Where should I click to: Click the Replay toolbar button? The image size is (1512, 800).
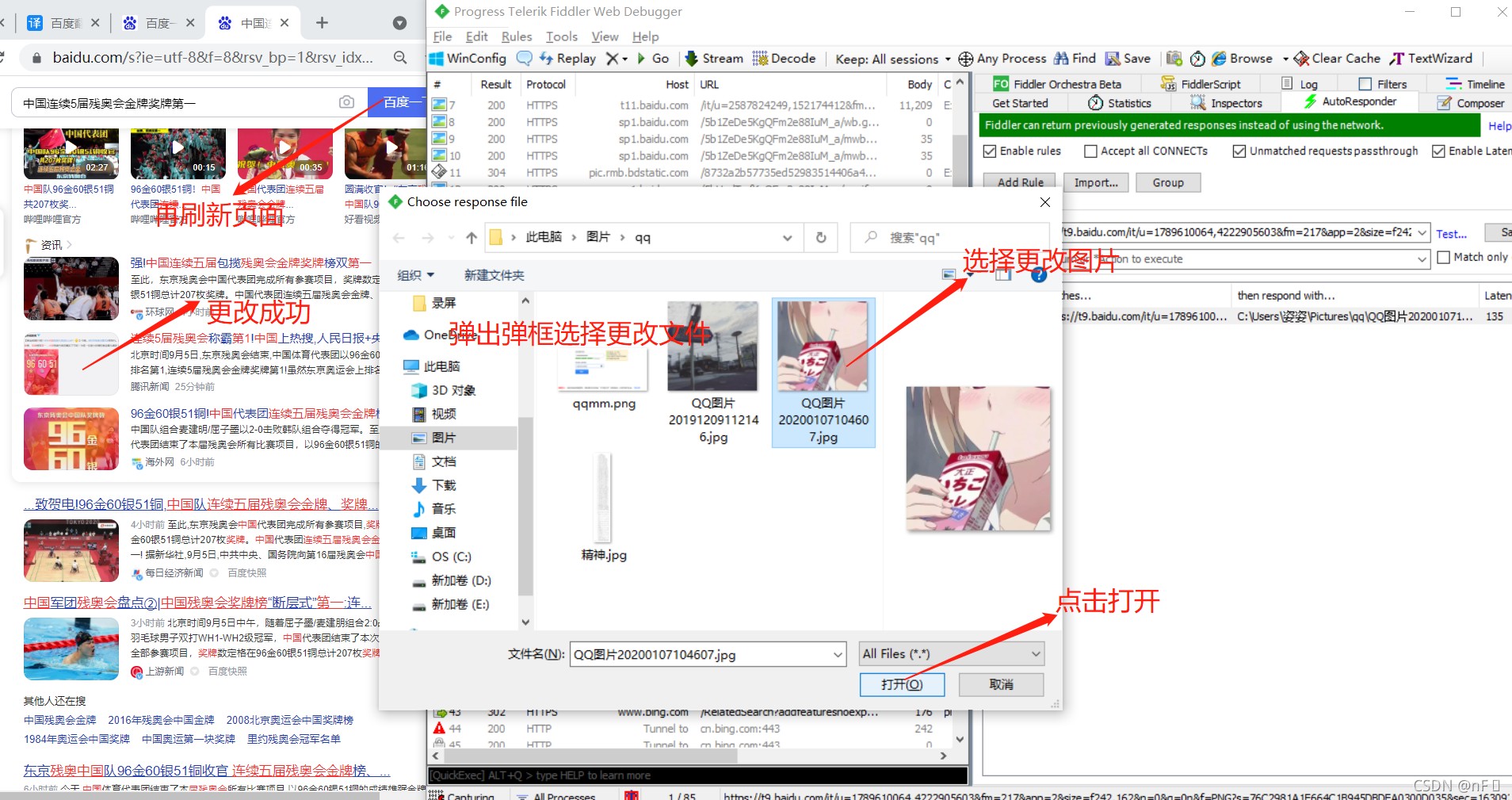point(567,59)
